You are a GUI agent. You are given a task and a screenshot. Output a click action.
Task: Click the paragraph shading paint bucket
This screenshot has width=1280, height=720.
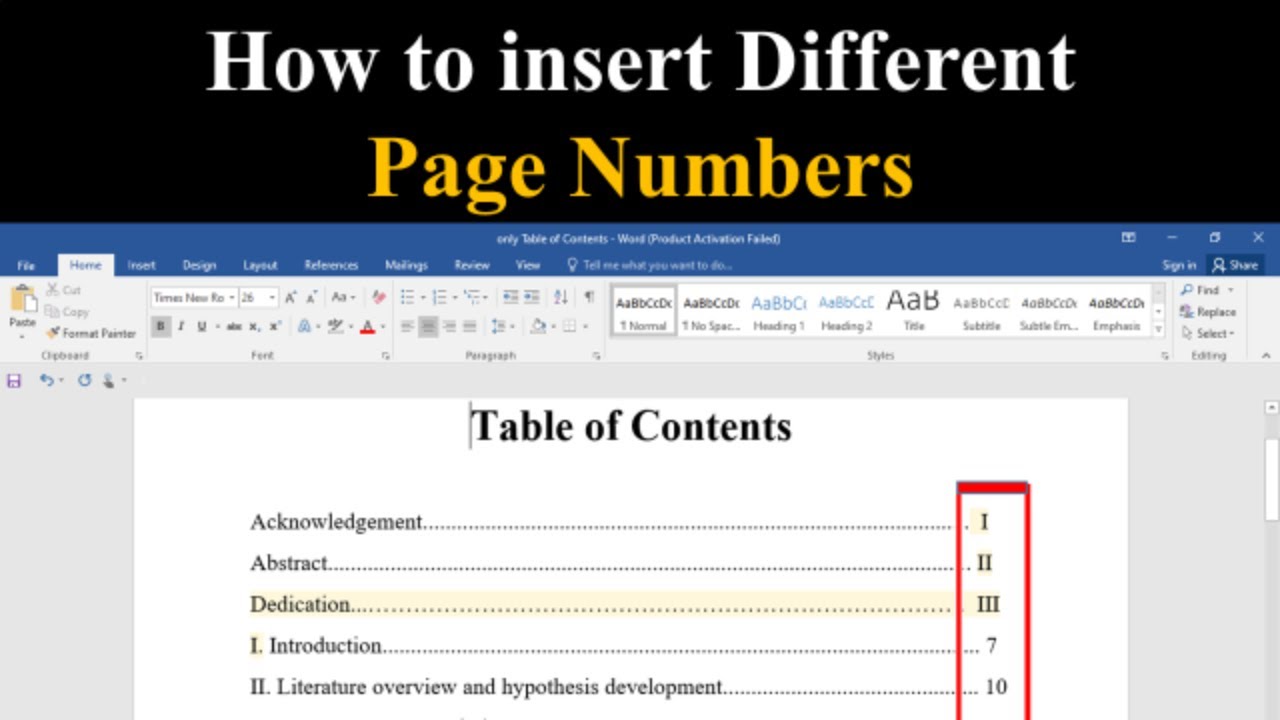(x=538, y=326)
